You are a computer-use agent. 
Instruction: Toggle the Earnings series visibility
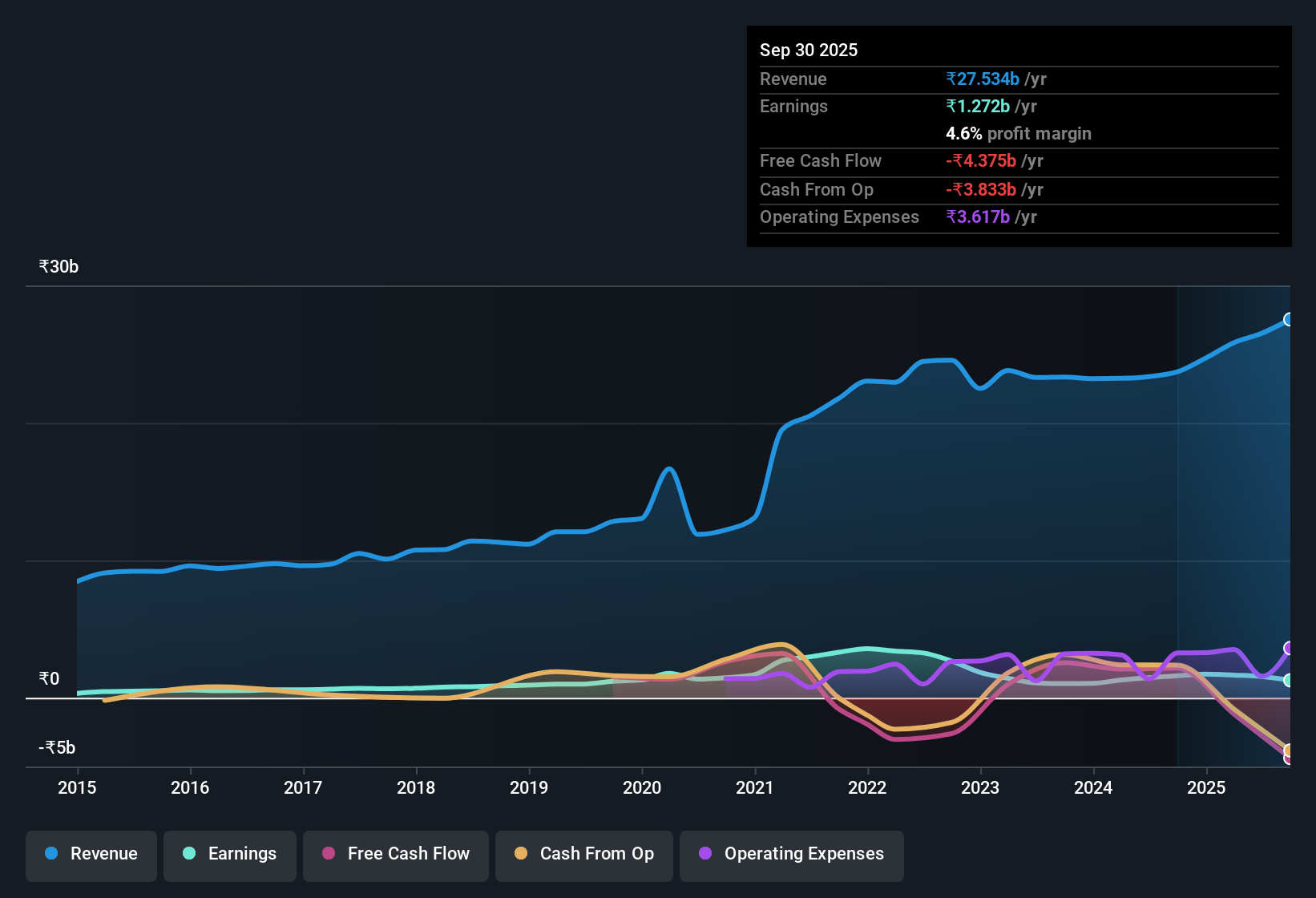(x=230, y=854)
